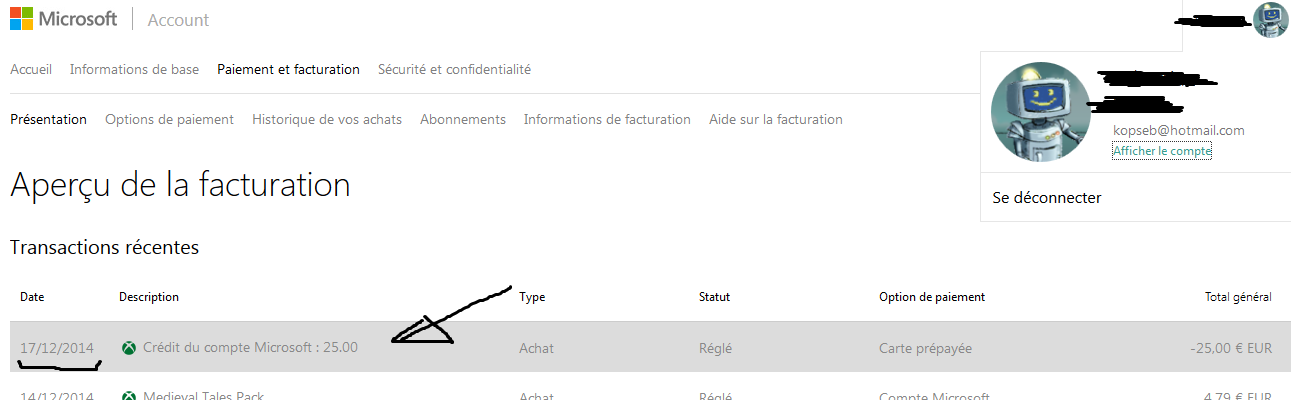This screenshot has width=1291, height=400.
Task: Switch to Présentation sub-tab
Action: [x=48, y=119]
